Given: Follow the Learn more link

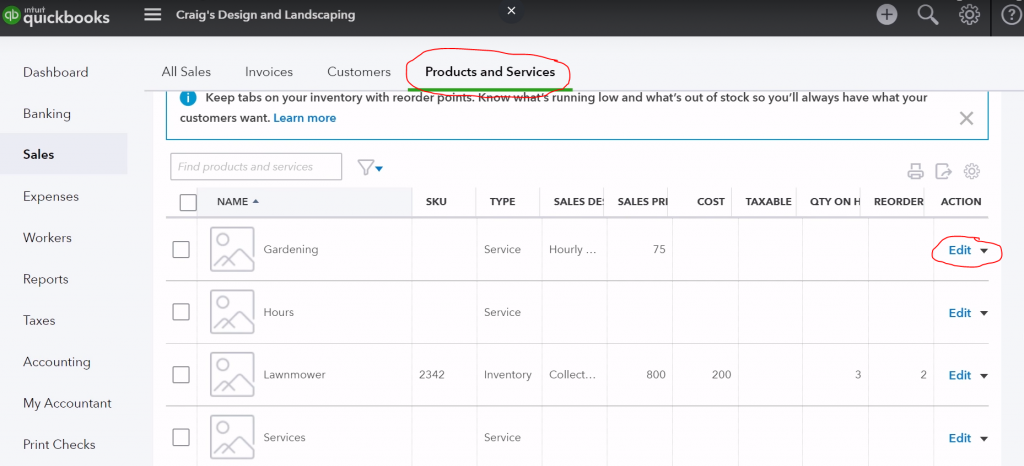Looking at the screenshot, I should coord(305,118).
